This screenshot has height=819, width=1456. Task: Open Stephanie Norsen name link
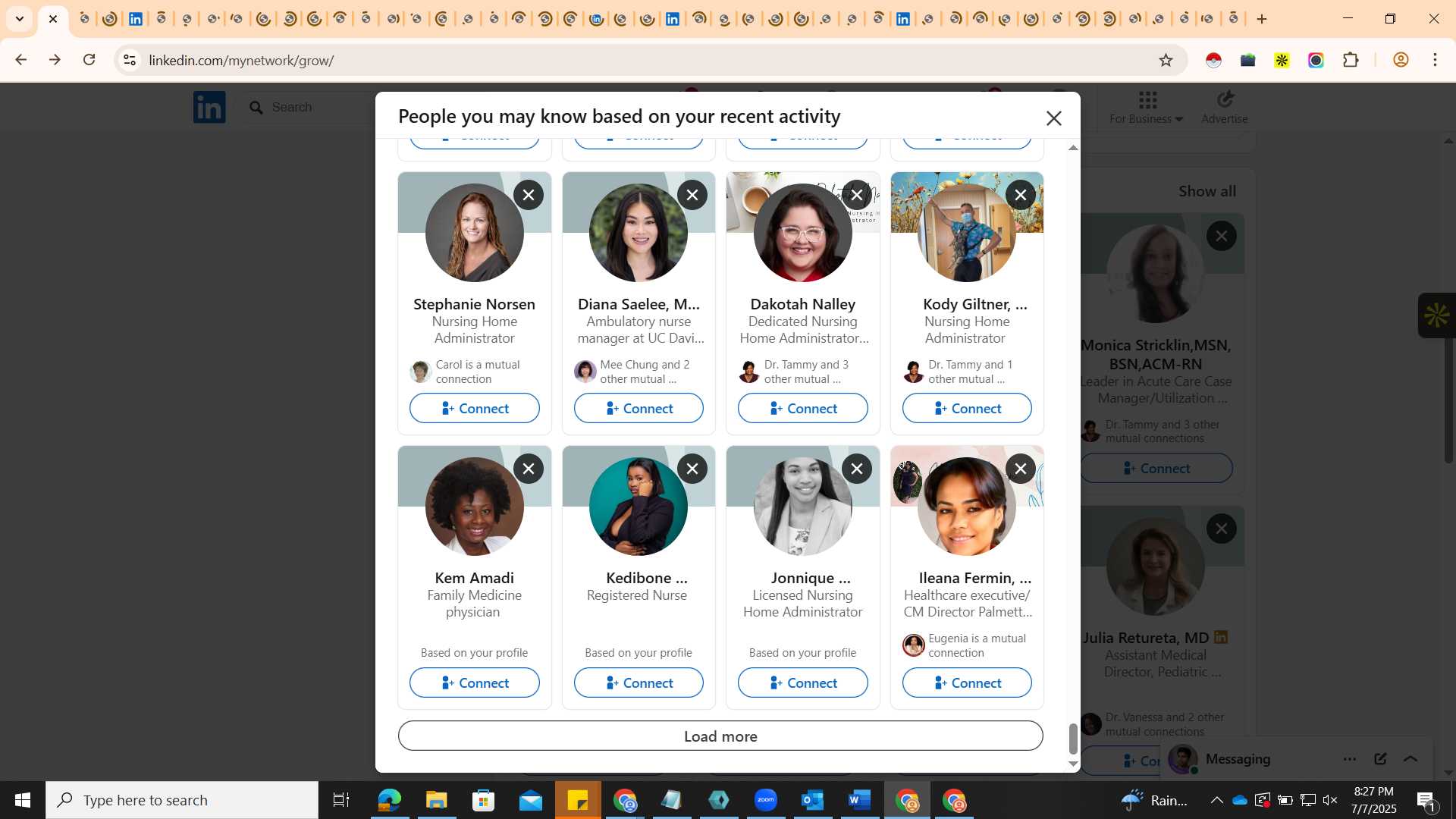(x=475, y=304)
